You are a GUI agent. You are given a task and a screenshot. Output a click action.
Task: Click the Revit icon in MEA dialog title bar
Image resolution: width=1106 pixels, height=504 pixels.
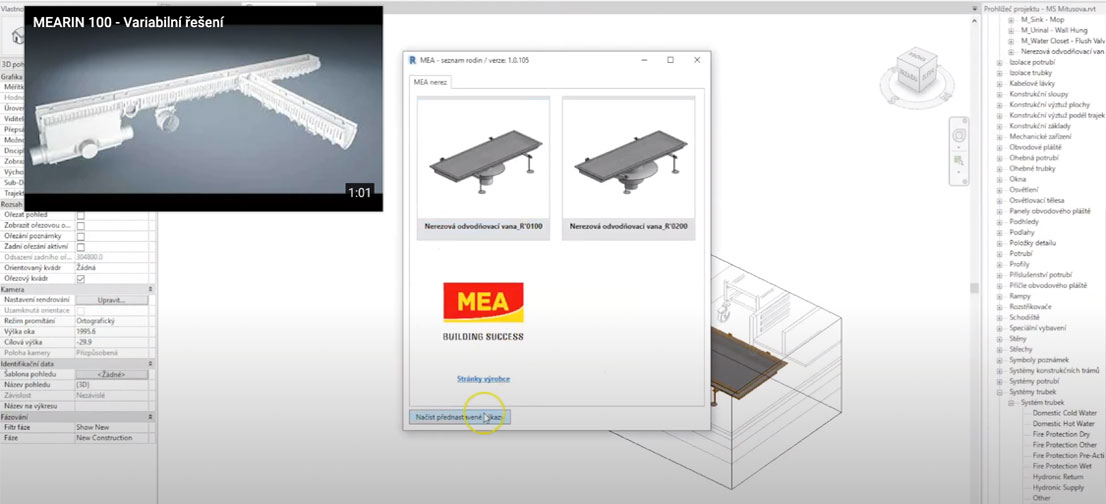tap(413, 61)
